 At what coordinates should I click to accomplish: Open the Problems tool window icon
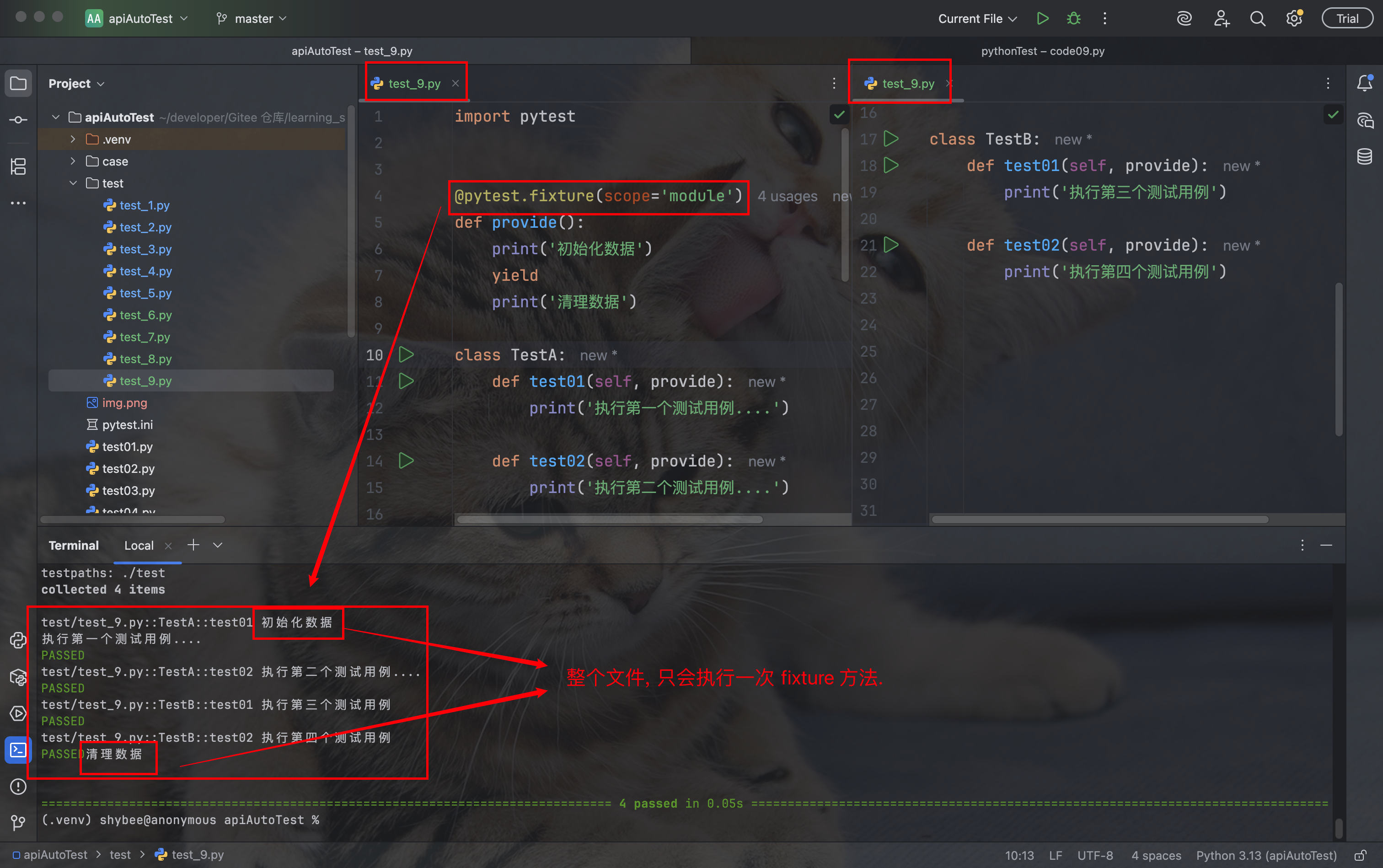(18, 786)
